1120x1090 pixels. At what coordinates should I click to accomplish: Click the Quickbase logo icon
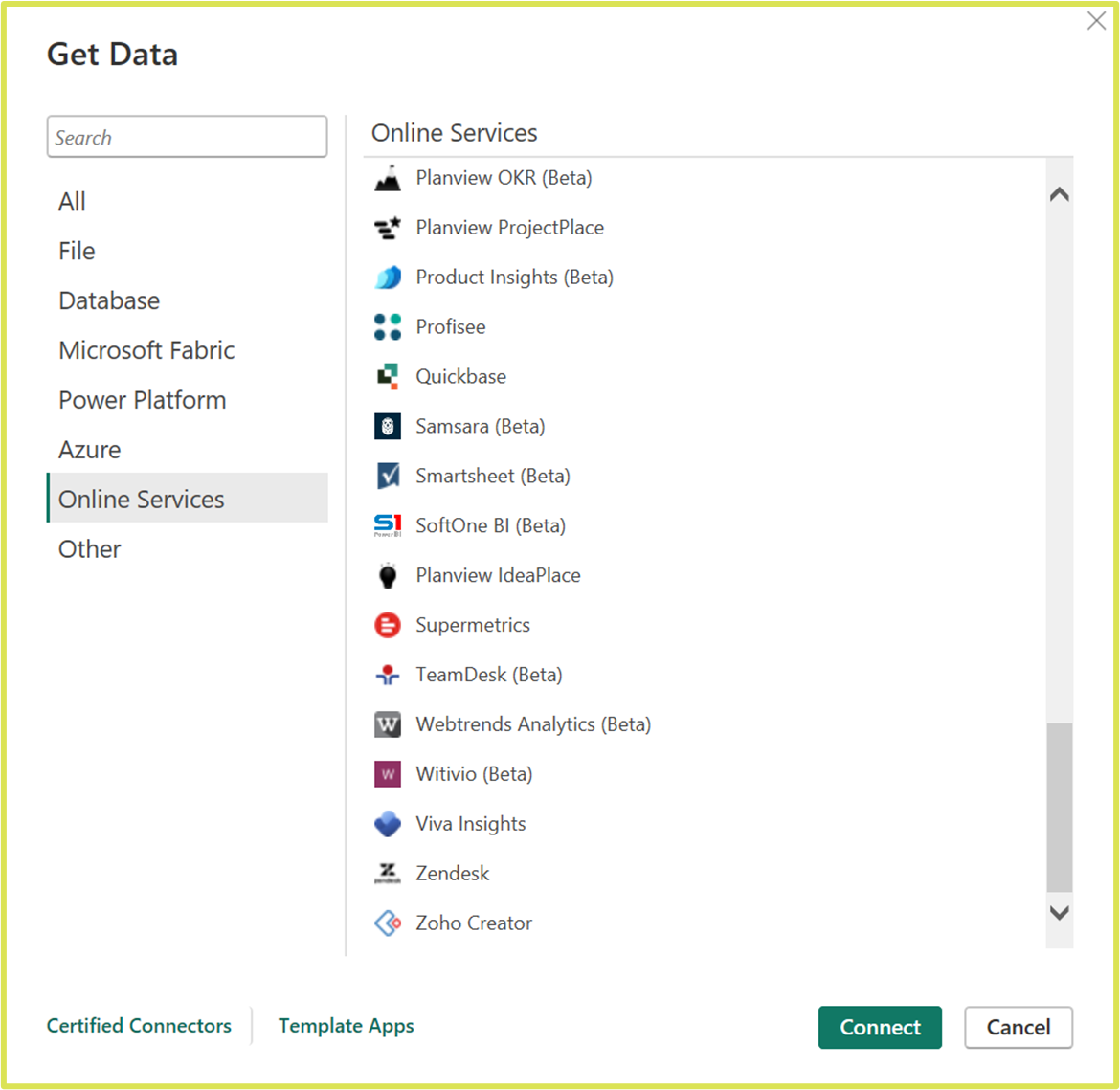tap(387, 376)
